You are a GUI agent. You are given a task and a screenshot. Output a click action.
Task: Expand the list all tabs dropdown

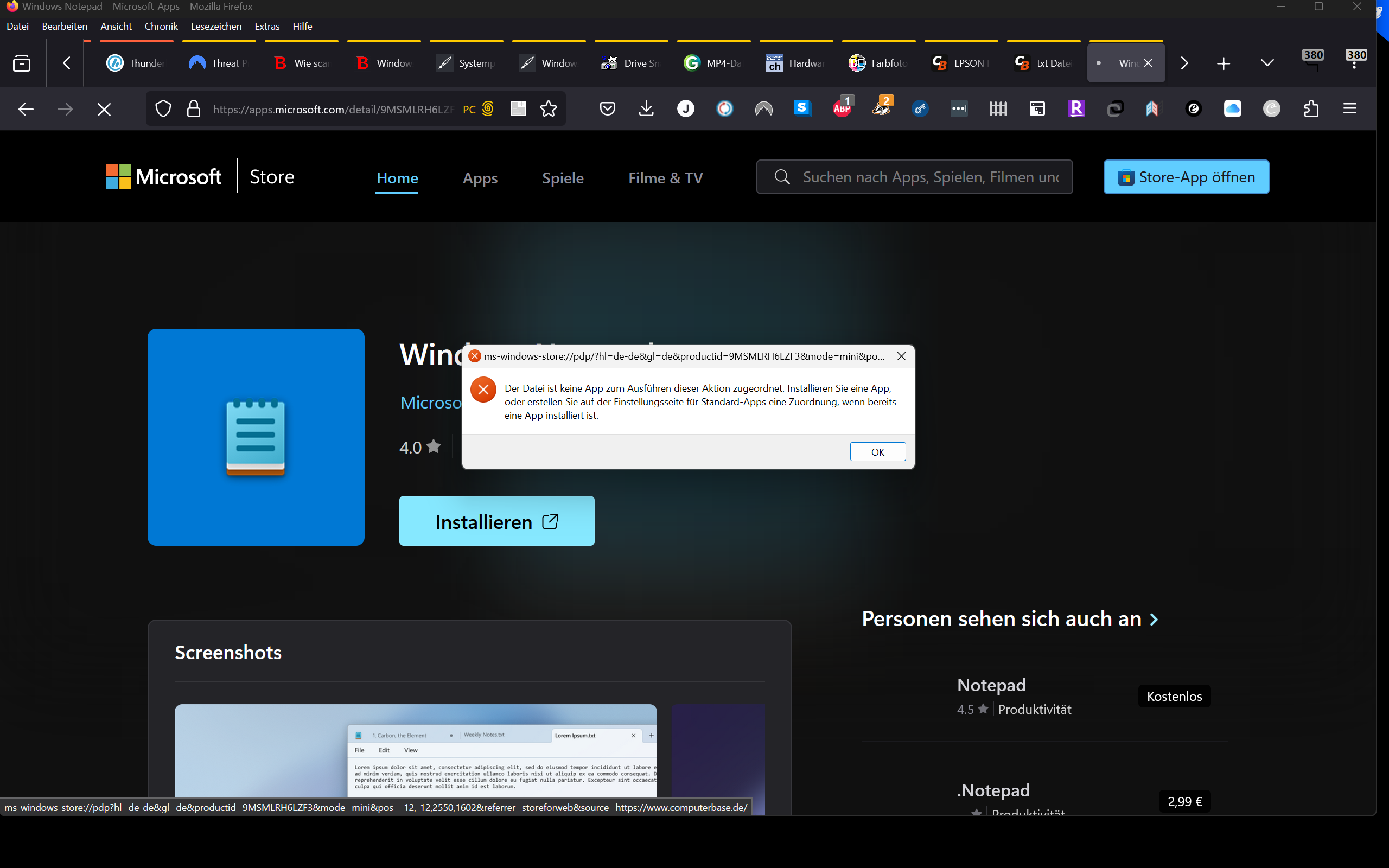tap(1267, 63)
